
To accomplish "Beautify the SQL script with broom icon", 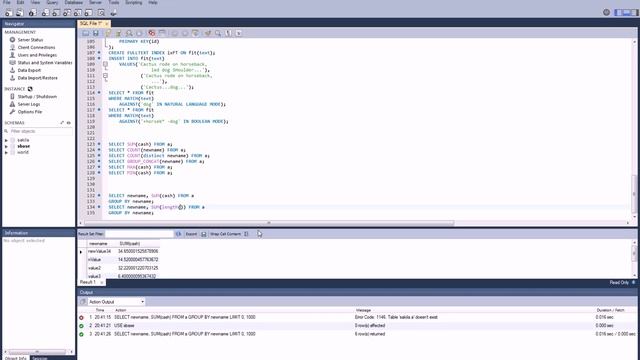I will click(x=208, y=33).
